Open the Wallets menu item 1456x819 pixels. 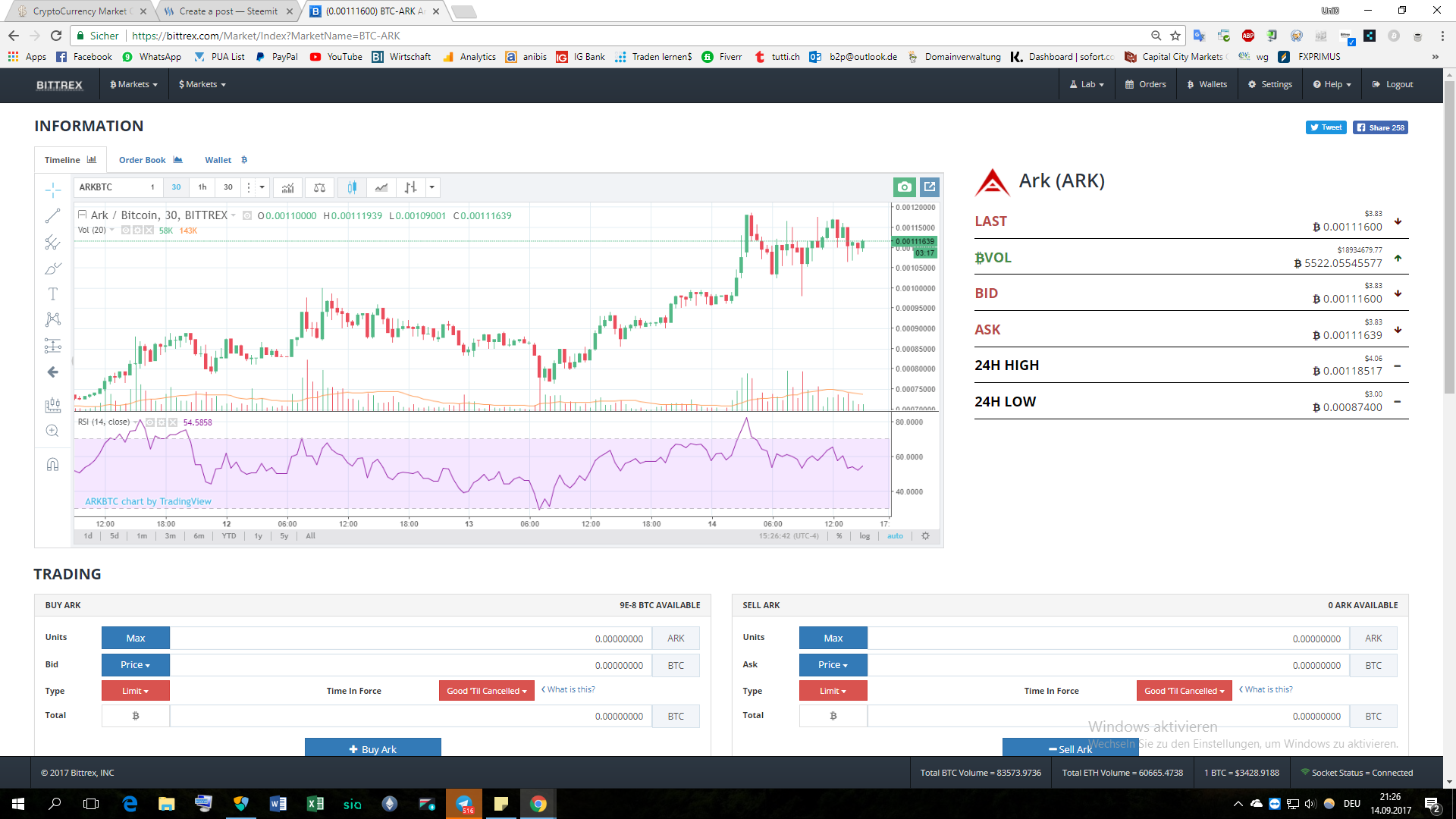pos(1207,84)
